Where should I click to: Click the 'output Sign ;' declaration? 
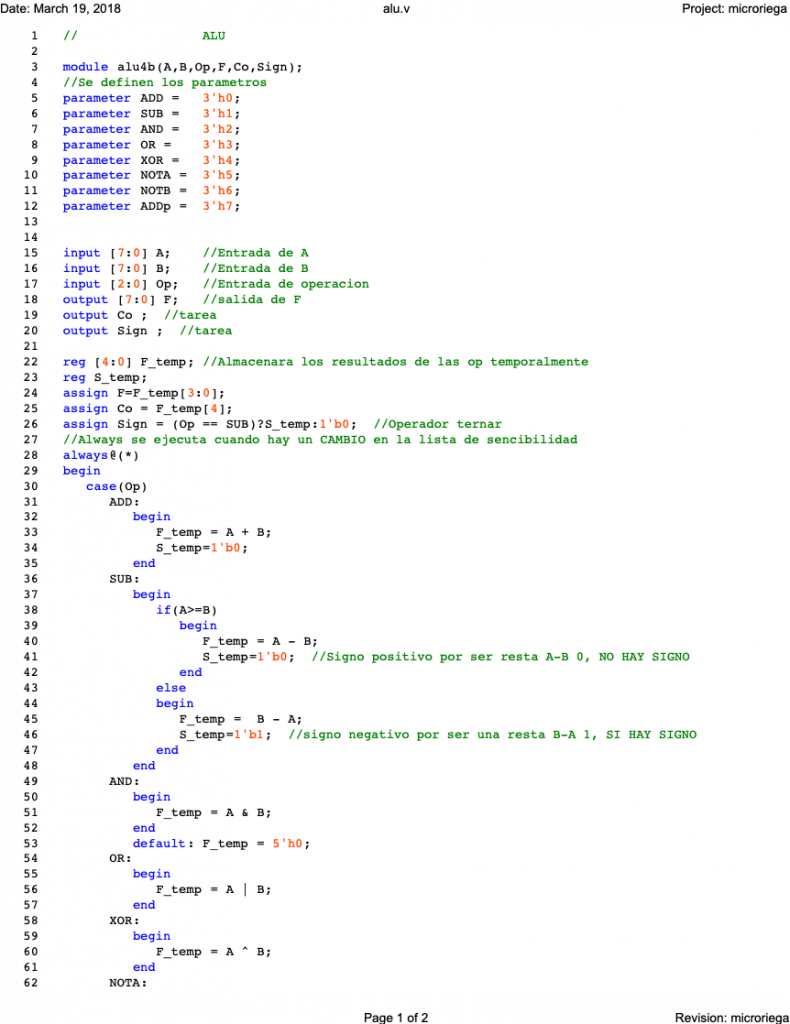click(112, 331)
